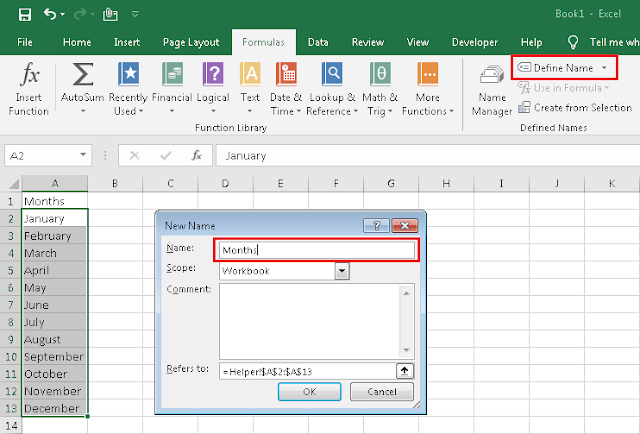
Task: Open the Date & Time functions icon
Action: (286, 74)
